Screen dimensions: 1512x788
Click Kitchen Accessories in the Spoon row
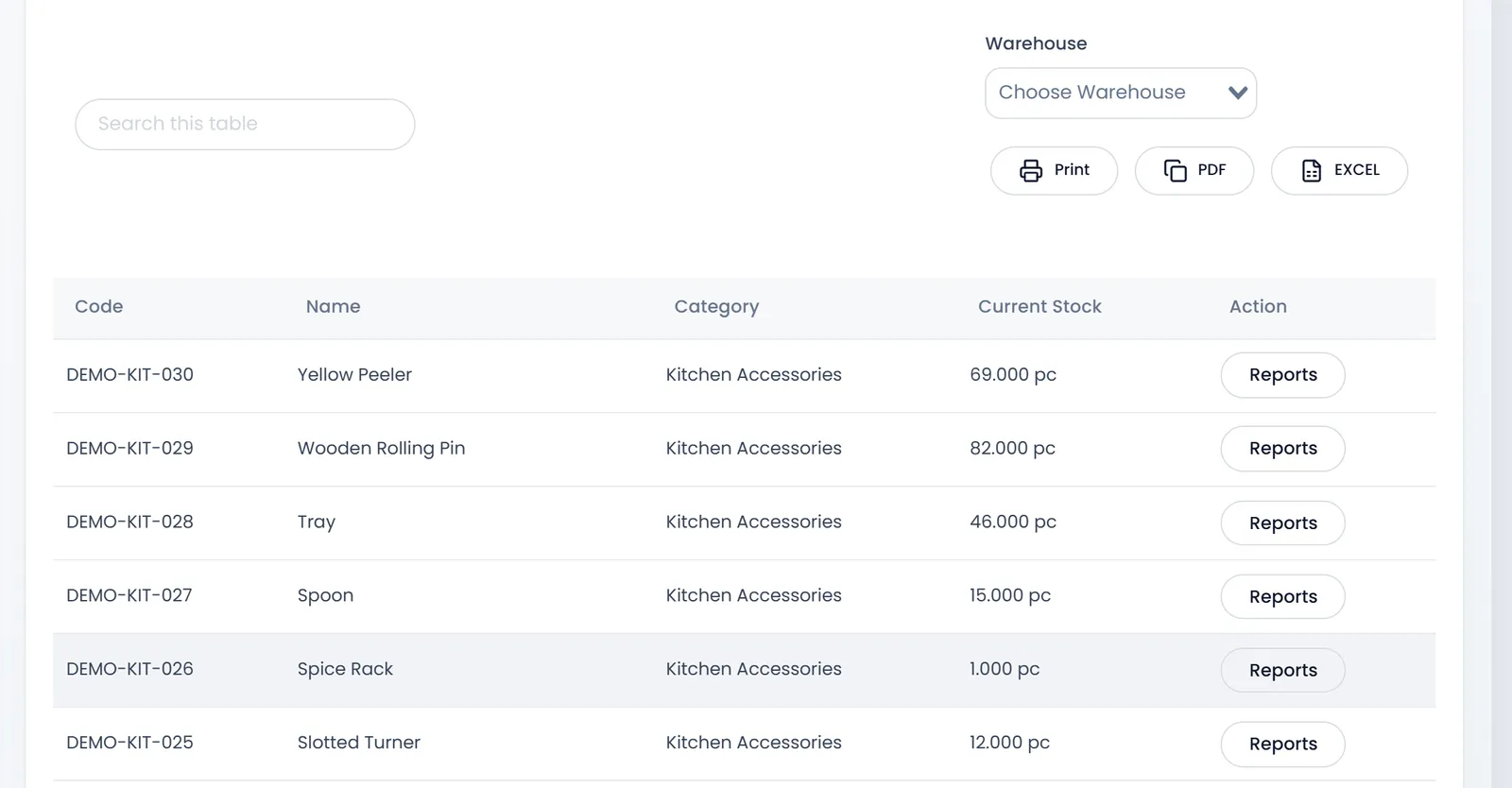tap(753, 595)
